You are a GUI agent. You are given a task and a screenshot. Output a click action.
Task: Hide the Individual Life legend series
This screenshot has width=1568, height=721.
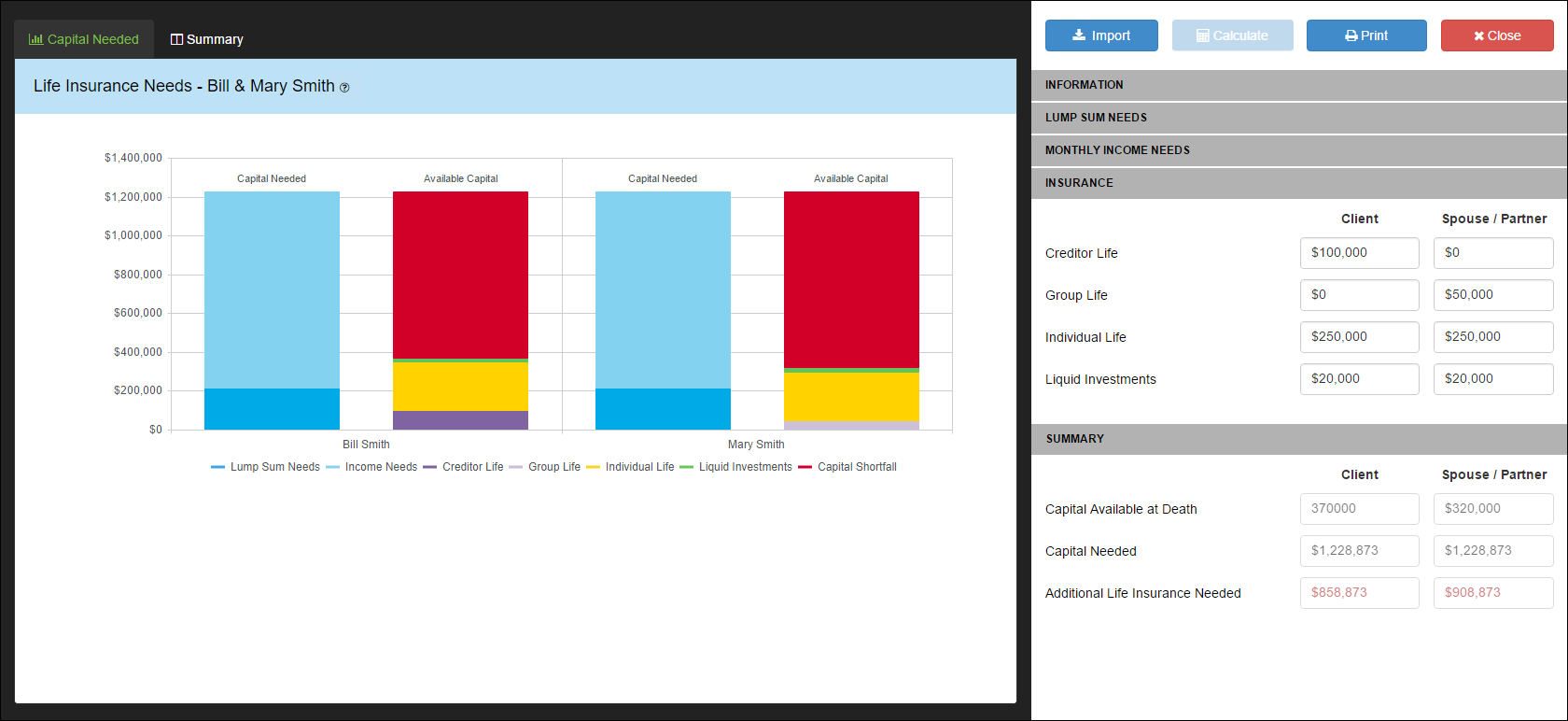[x=630, y=467]
